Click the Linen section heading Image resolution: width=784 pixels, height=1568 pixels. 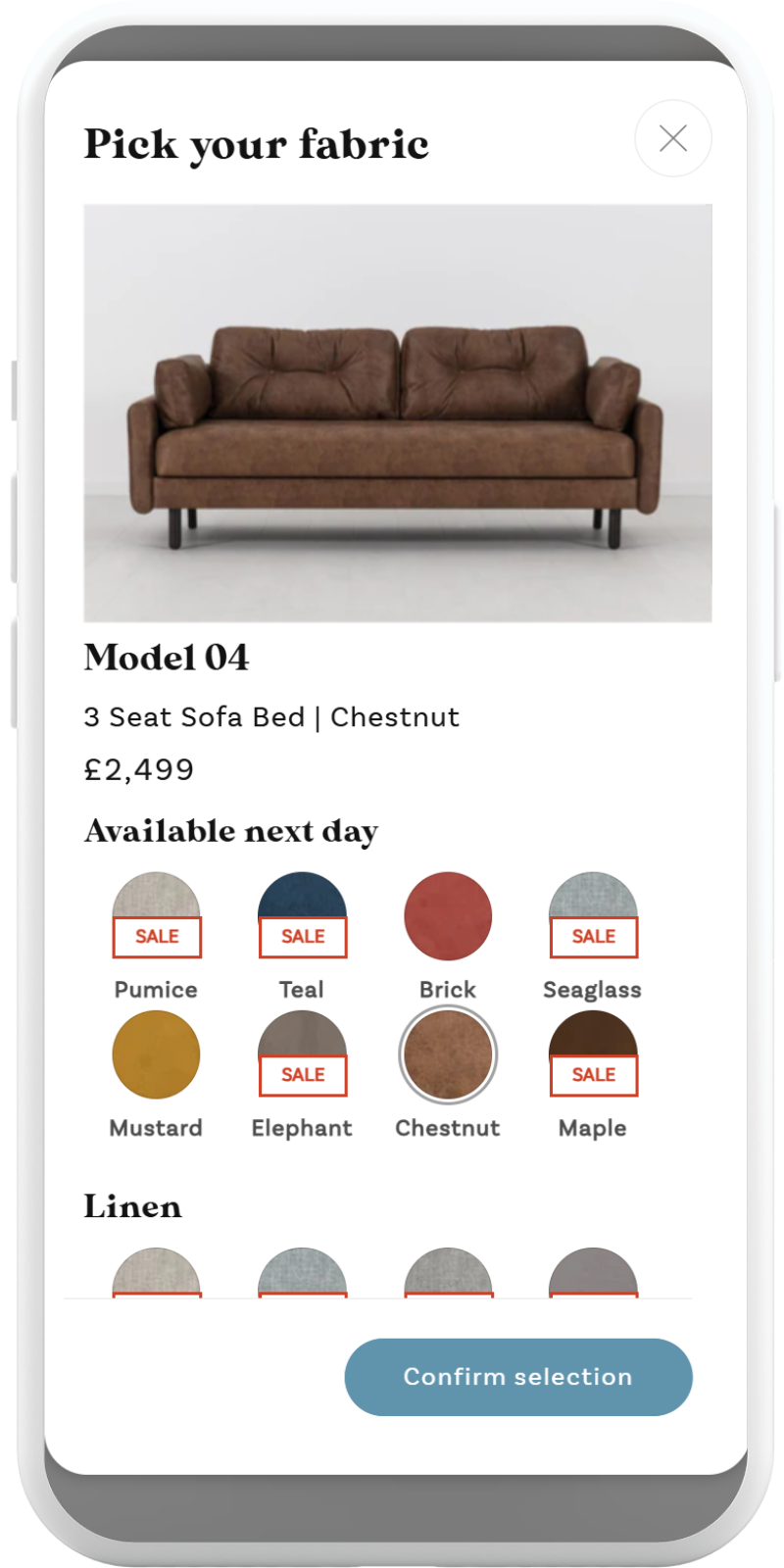(133, 1206)
